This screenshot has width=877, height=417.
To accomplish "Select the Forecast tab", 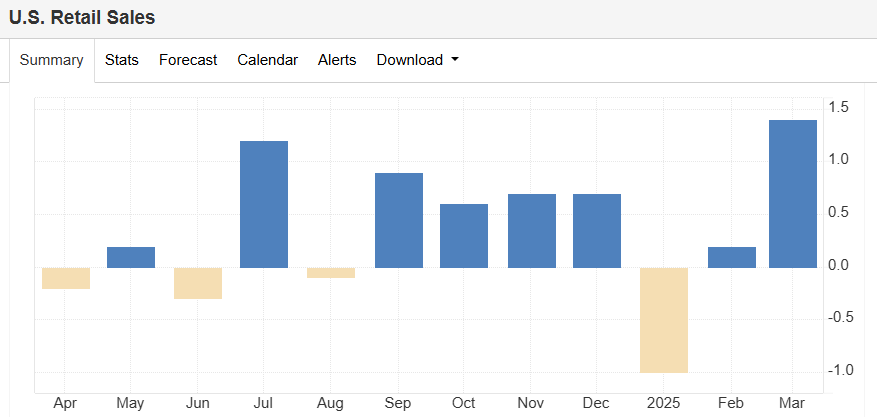I will 188,60.
